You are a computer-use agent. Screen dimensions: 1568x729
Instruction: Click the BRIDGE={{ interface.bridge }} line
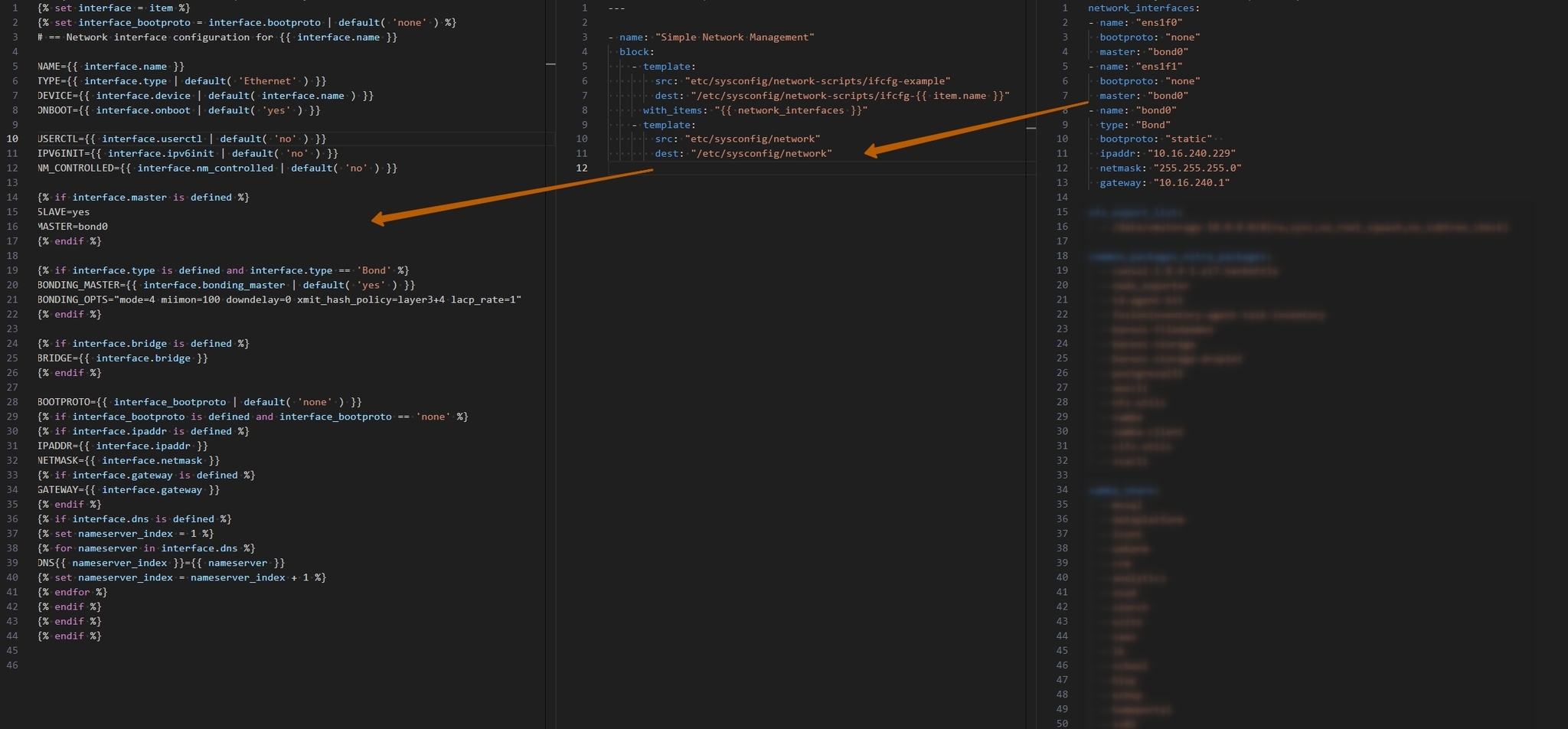click(122, 358)
